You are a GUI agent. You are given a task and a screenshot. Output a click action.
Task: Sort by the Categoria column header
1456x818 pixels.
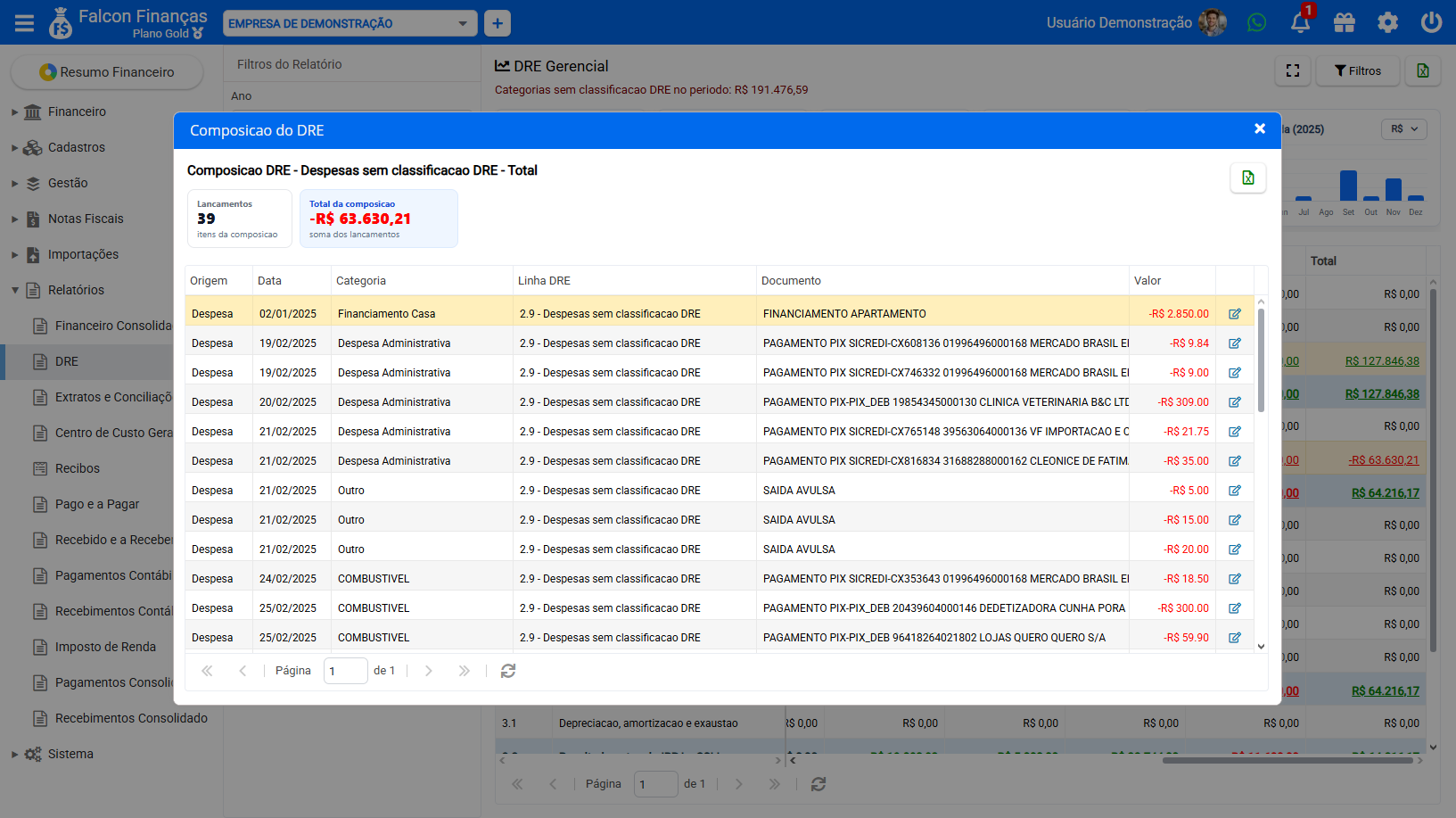pyautogui.click(x=422, y=281)
